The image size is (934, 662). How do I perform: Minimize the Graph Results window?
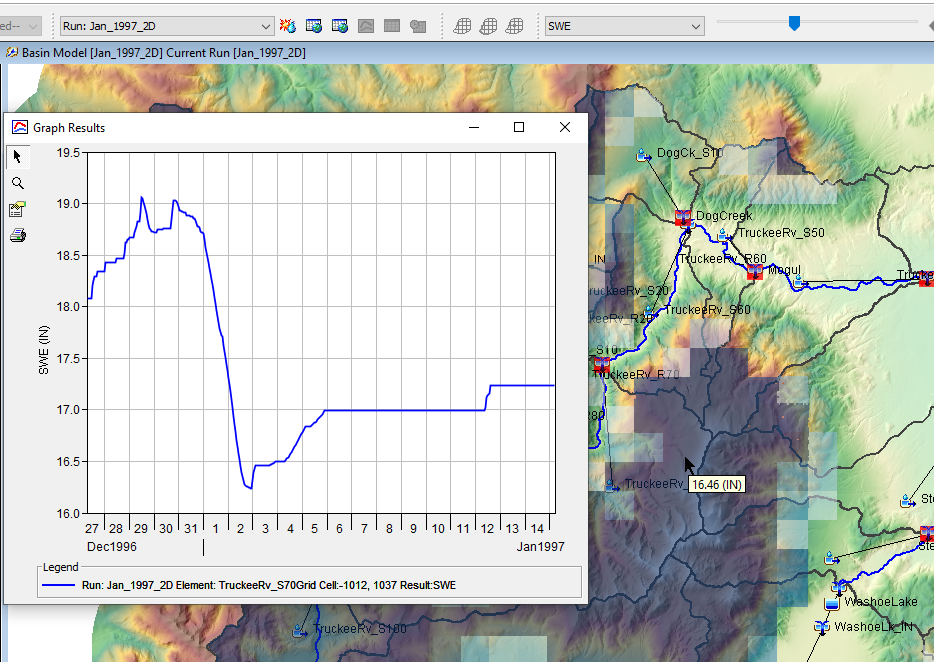point(474,127)
